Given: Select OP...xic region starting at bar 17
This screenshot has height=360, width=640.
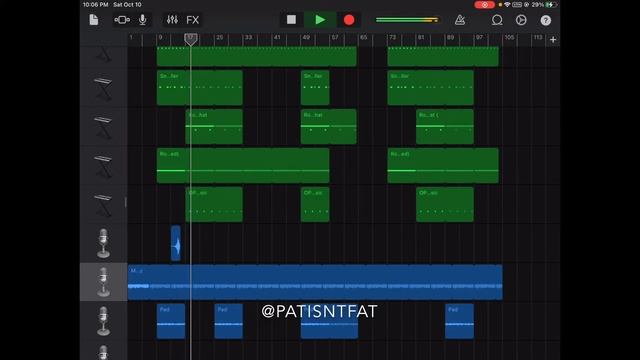Looking at the screenshot, I should pos(214,204).
